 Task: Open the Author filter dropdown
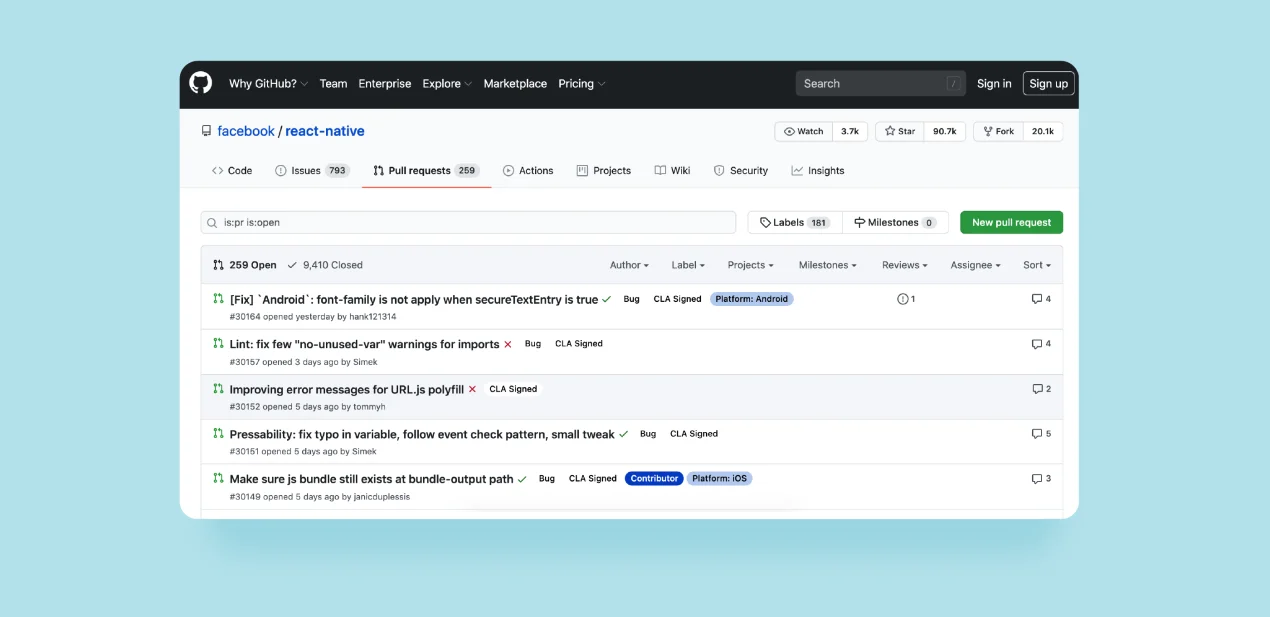click(629, 265)
